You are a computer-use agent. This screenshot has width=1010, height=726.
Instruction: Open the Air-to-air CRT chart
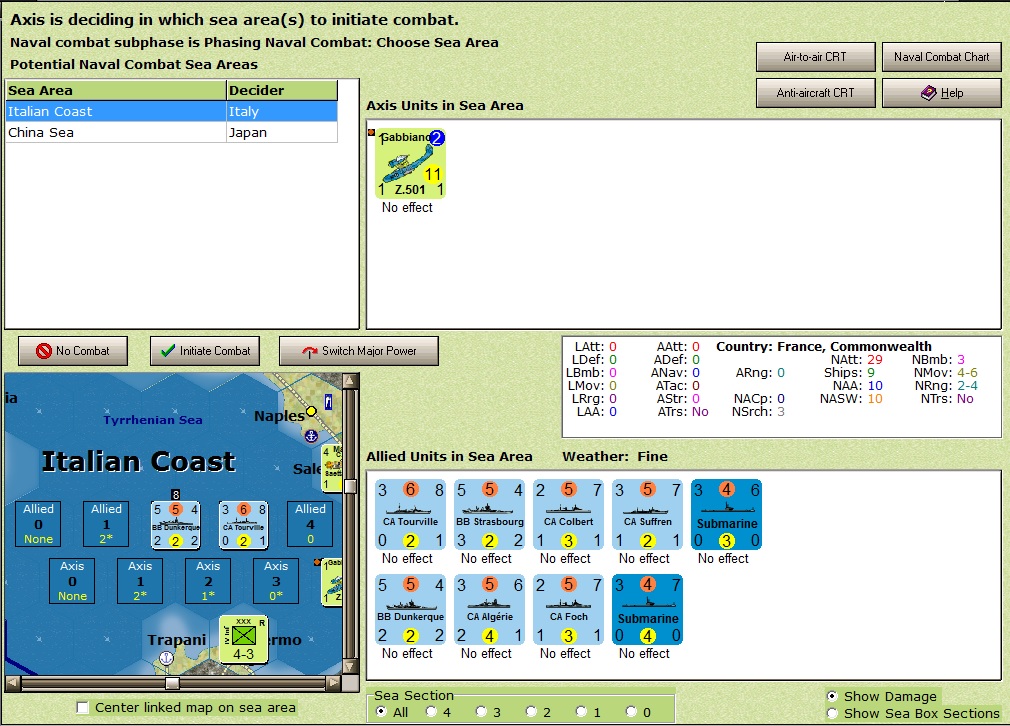(815, 57)
